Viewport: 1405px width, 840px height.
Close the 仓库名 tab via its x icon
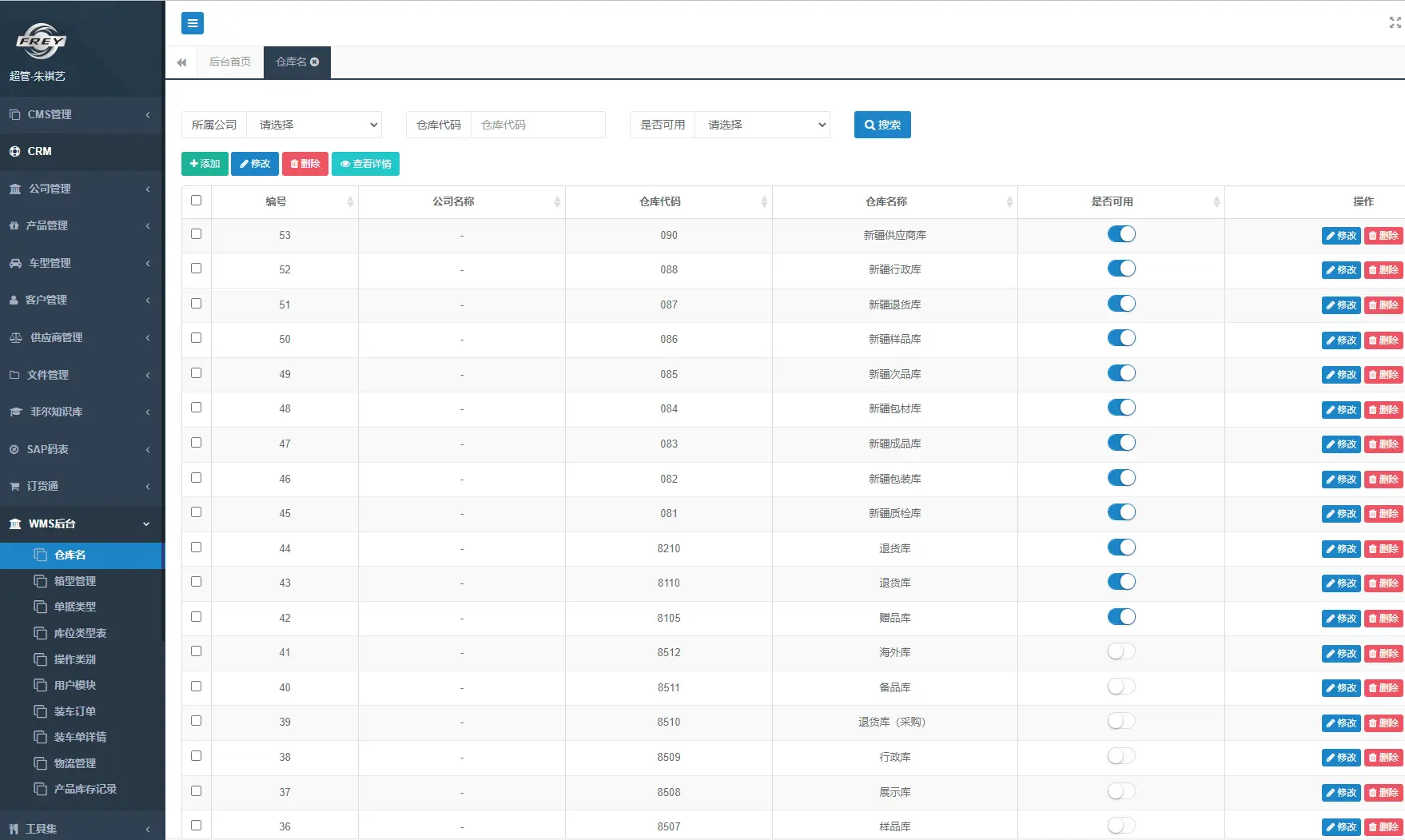(x=315, y=62)
